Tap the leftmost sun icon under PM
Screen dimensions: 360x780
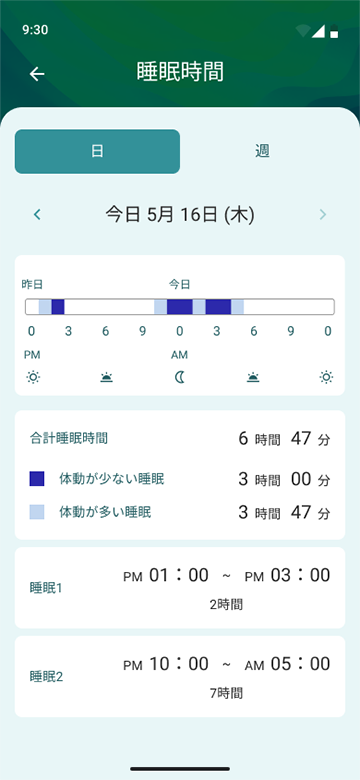point(33,378)
